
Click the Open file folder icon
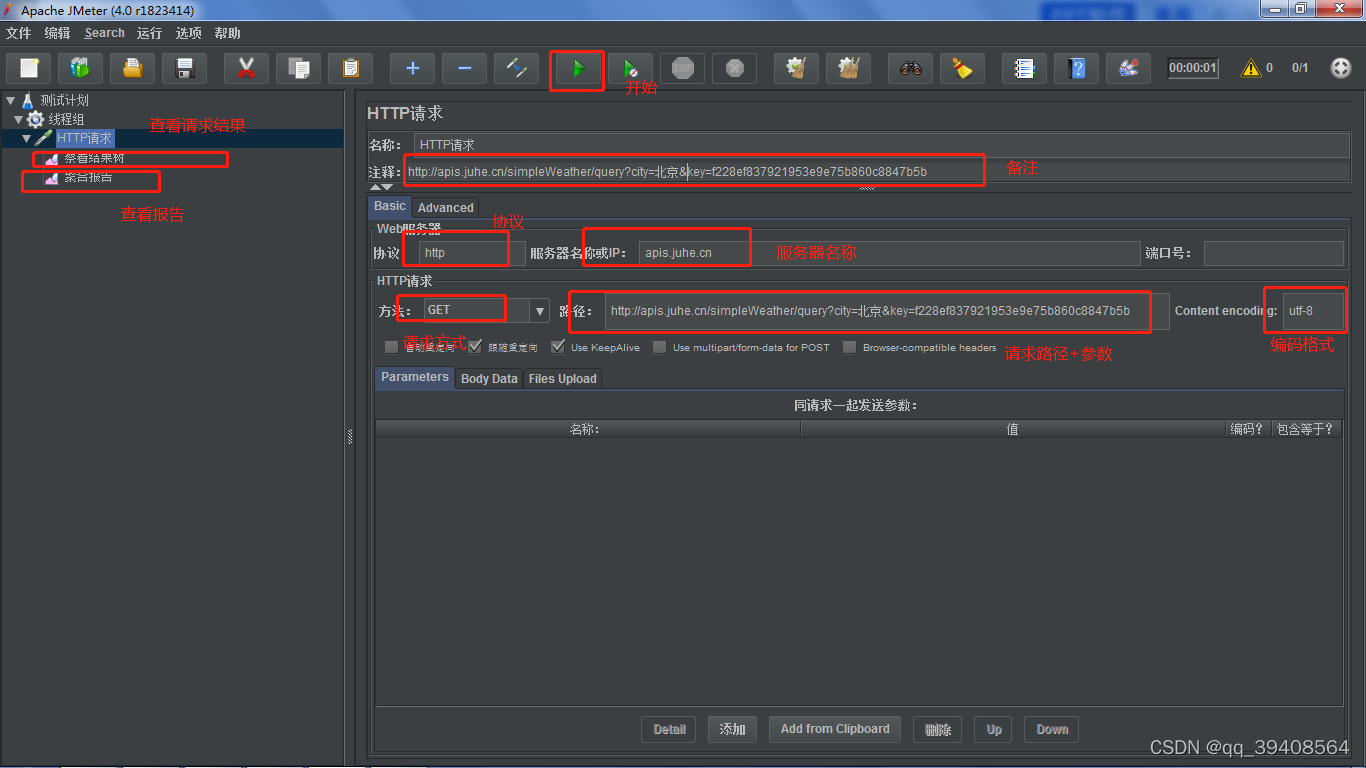pyautogui.click(x=132, y=69)
